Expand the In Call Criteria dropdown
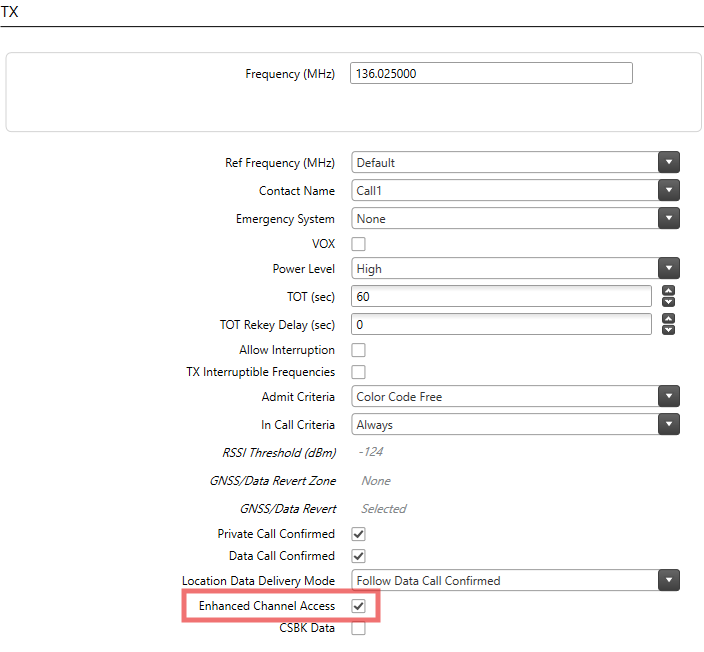This screenshot has height=652, width=704. pyautogui.click(x=669, y=425)
